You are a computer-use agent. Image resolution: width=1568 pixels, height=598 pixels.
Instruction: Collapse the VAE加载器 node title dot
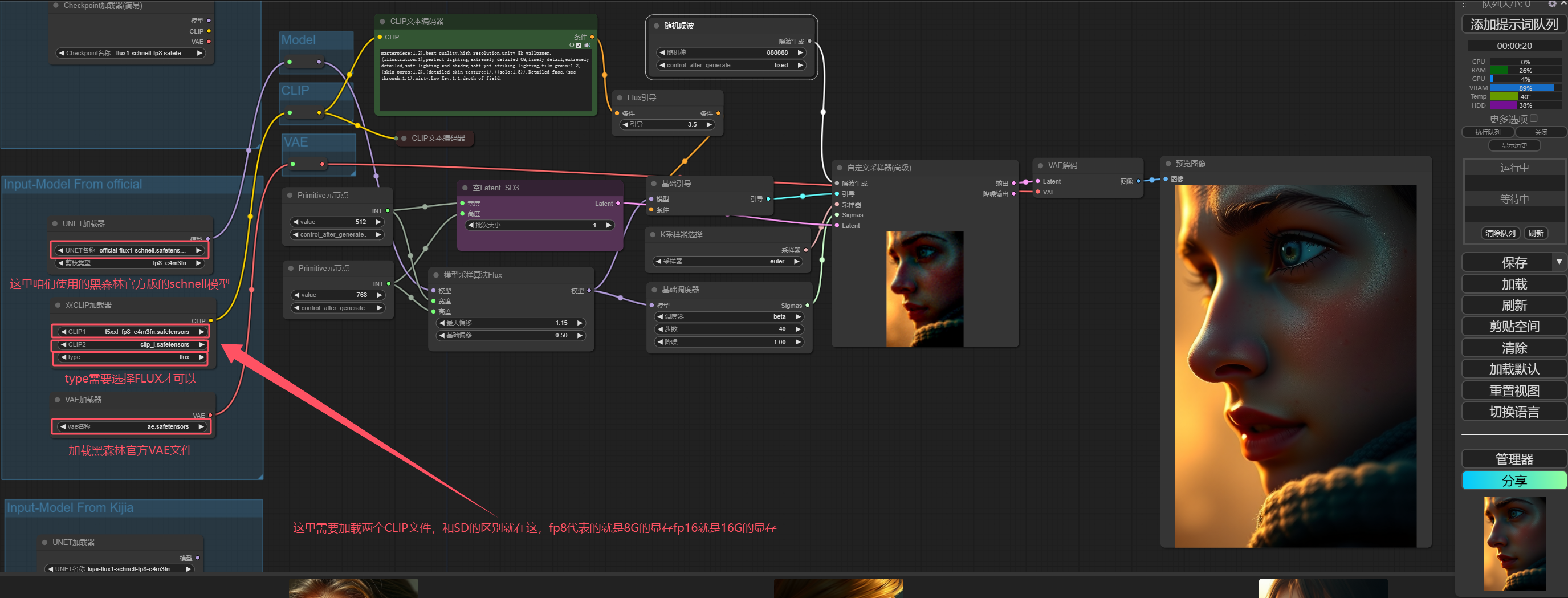(x=57, y=400)
